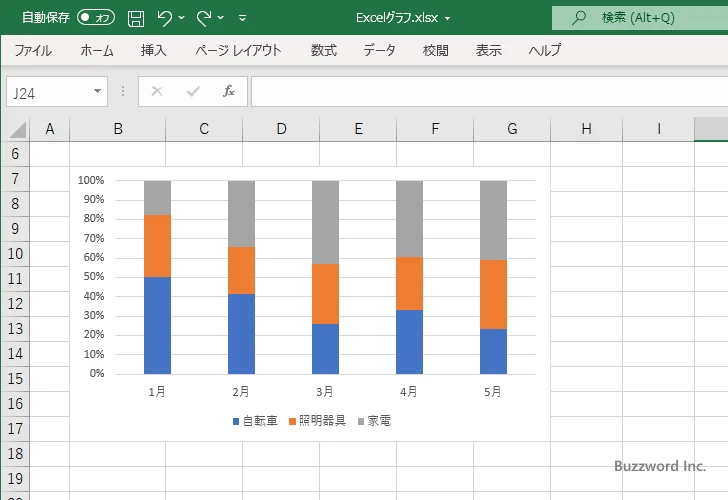Click the 自転車 legend entry

(x=255, y=421)
